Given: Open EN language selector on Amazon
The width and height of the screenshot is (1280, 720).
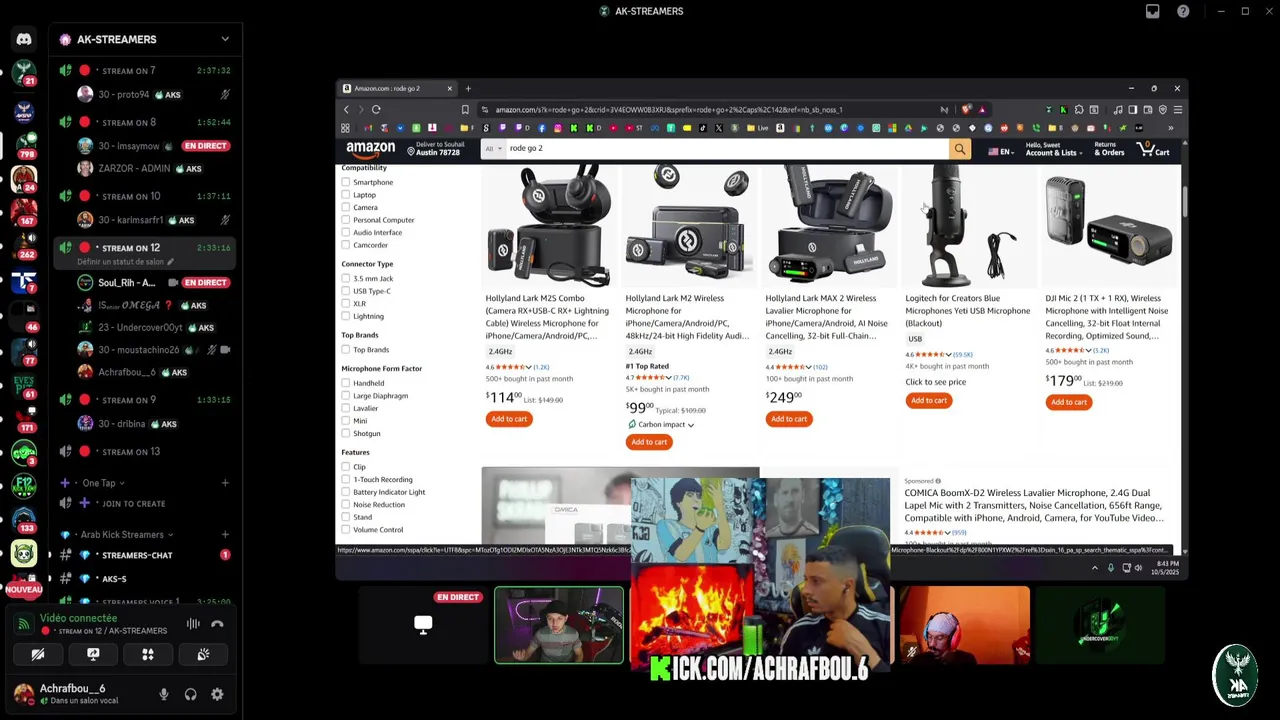Looking at the screenshot, I should [x=1001, y=152].
